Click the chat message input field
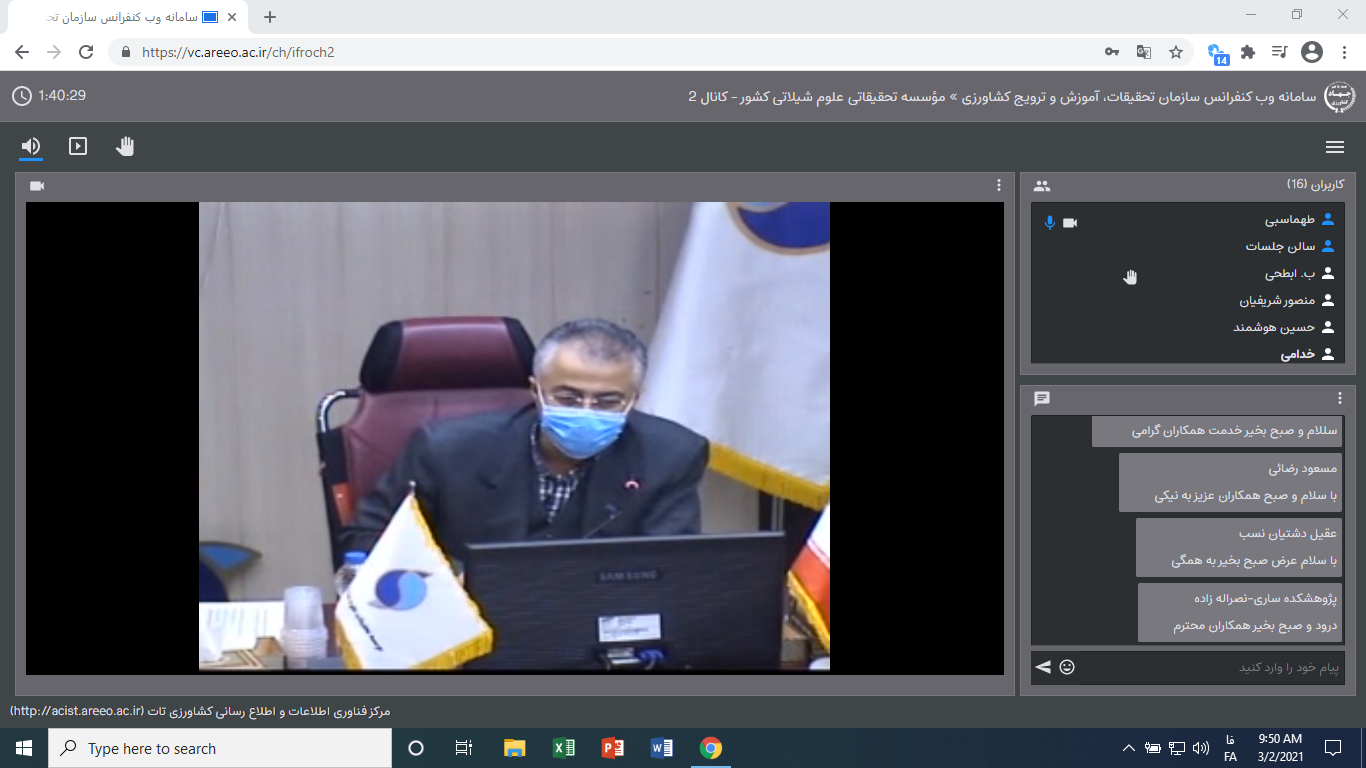 pyautogui.click(x=1210, y=667)
